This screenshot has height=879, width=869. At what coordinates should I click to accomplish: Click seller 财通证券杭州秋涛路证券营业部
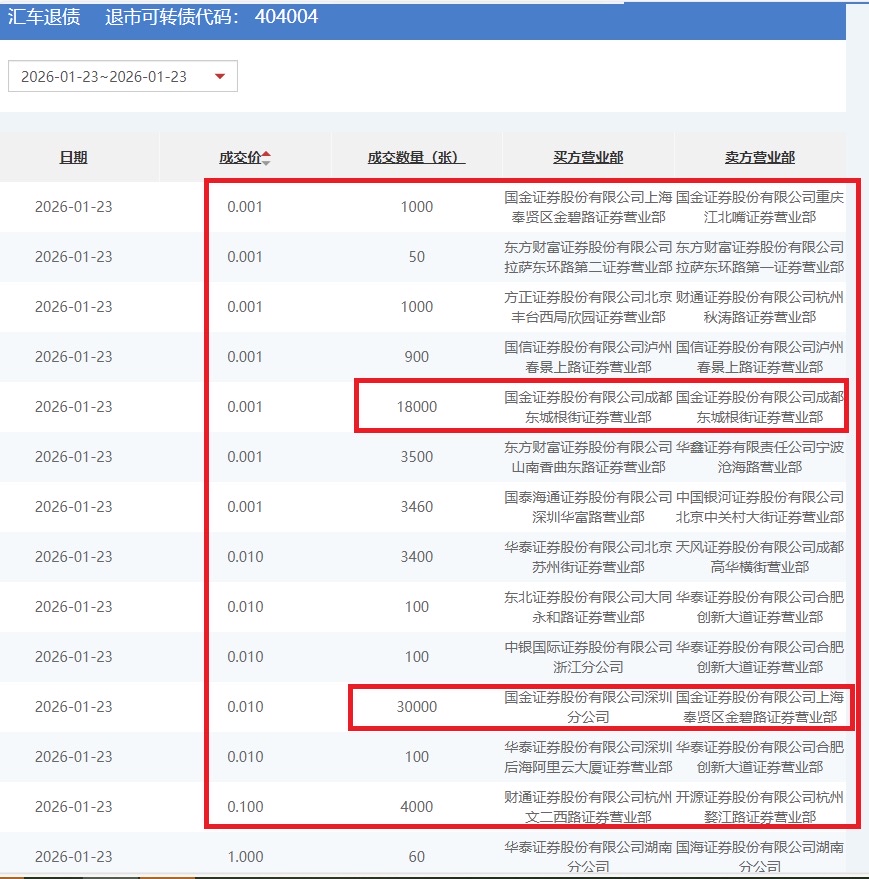[x=760, y=307]
